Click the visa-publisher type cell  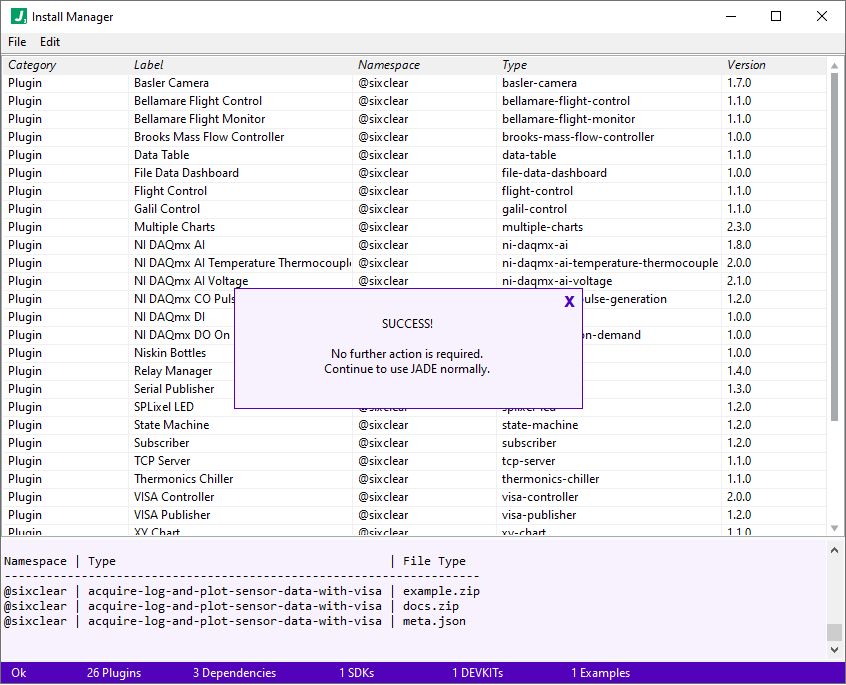pos(539,515)
